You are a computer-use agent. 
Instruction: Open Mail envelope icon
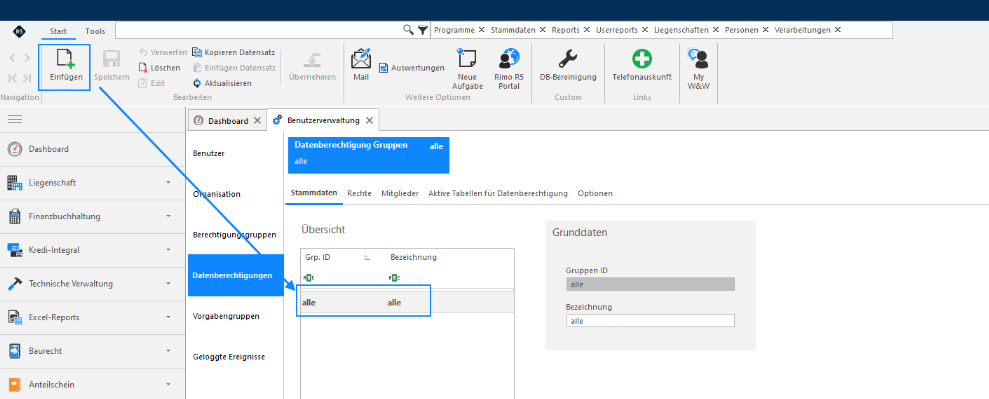click(361, 59)
